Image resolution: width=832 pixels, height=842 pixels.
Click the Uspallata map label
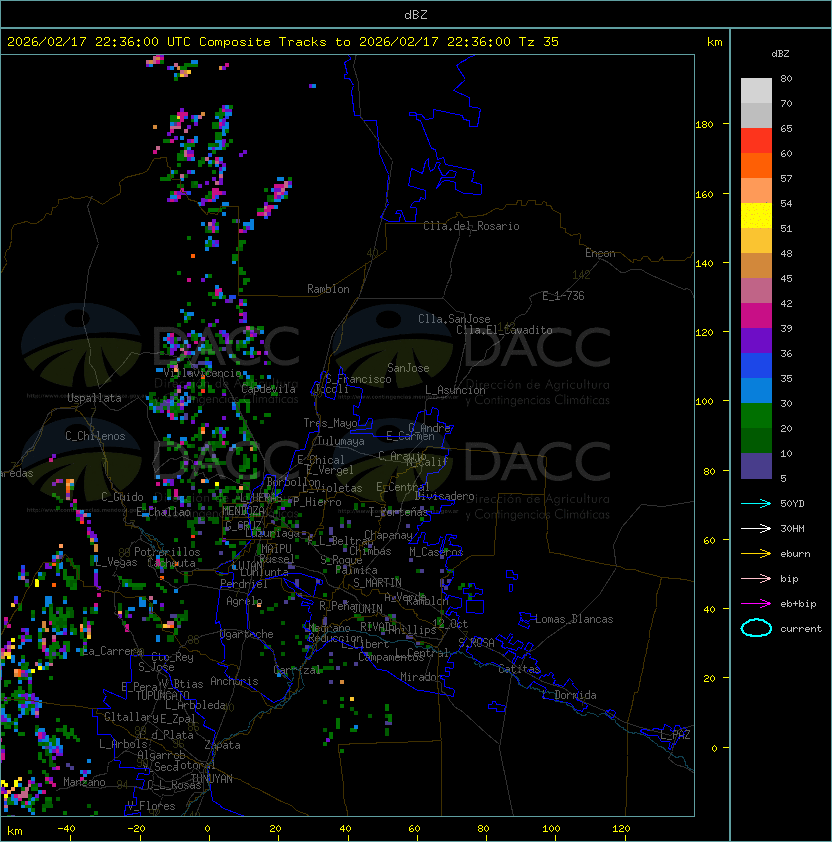coord(94,398)
